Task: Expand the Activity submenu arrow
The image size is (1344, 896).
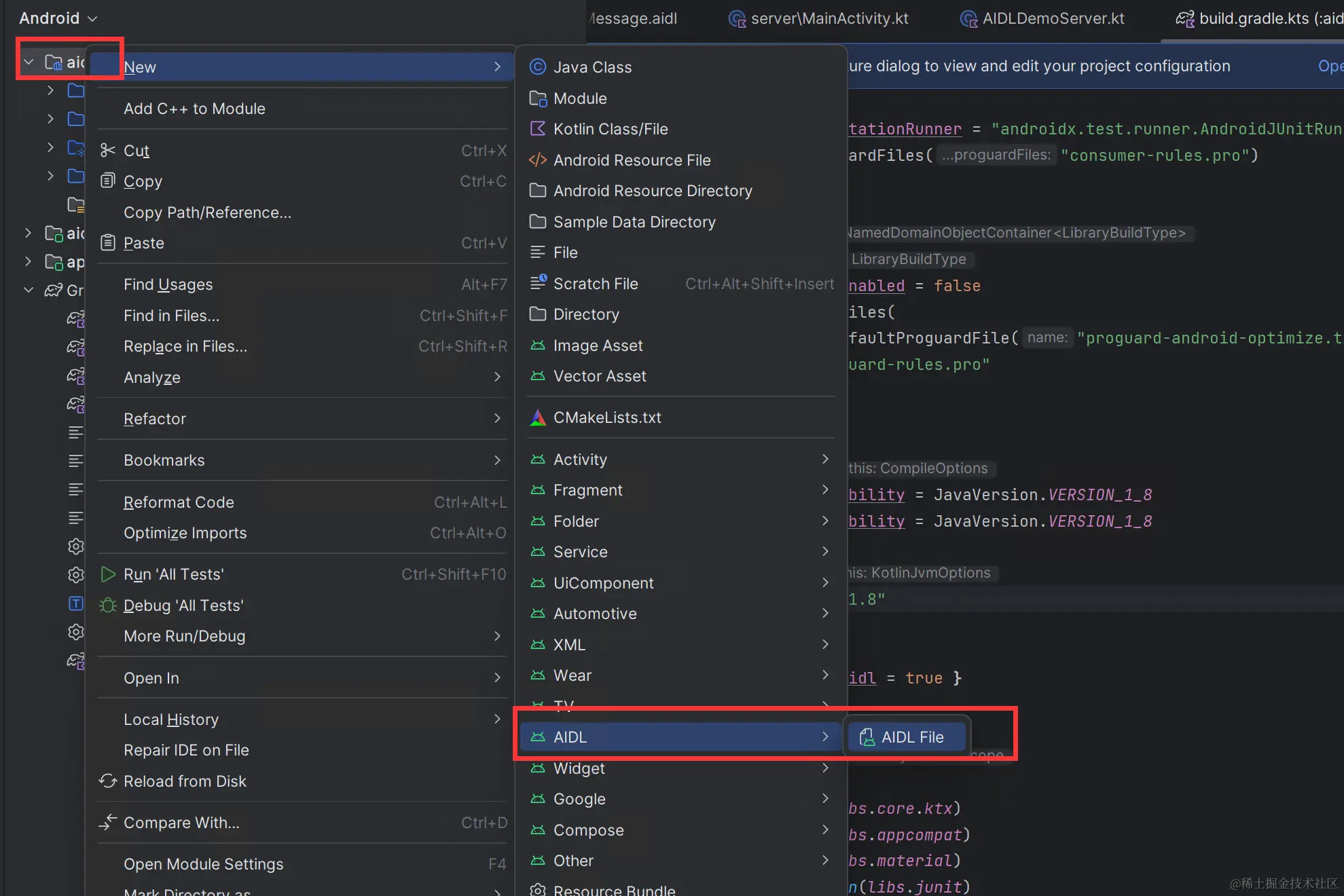Action: click(825, 459)
